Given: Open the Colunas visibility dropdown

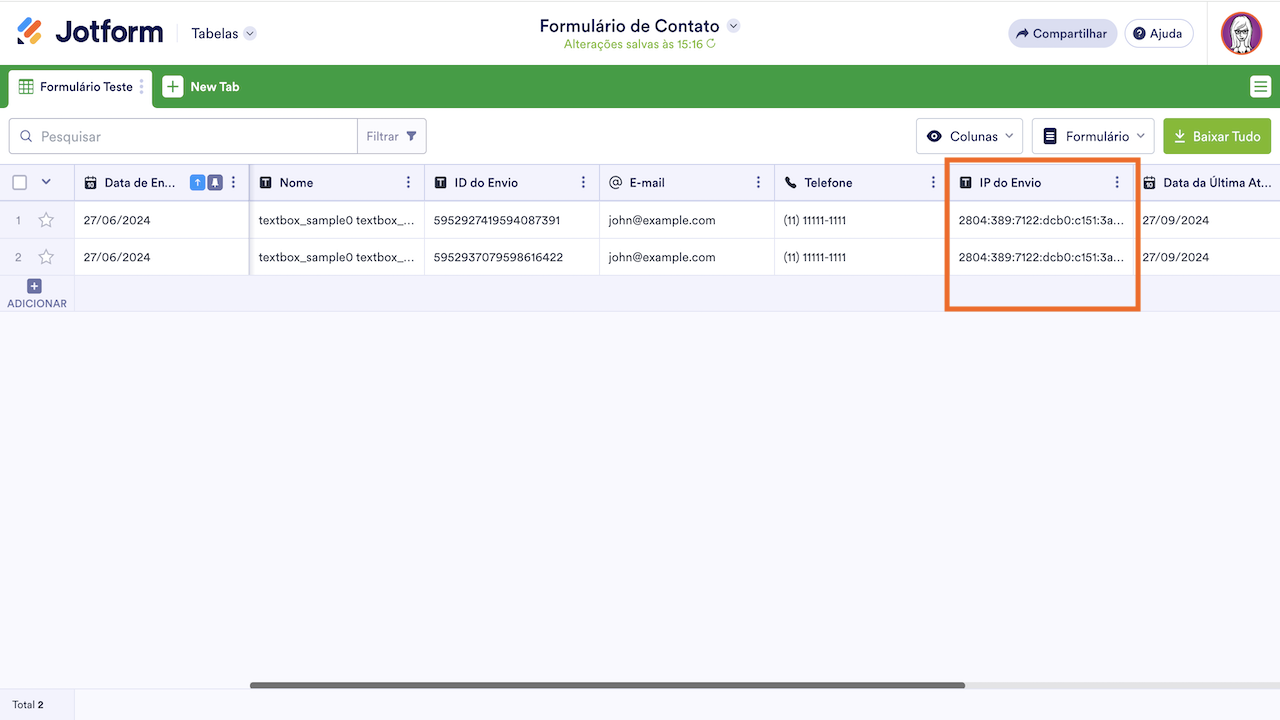Looking at the screenshot, I should (x=969, y=136).
